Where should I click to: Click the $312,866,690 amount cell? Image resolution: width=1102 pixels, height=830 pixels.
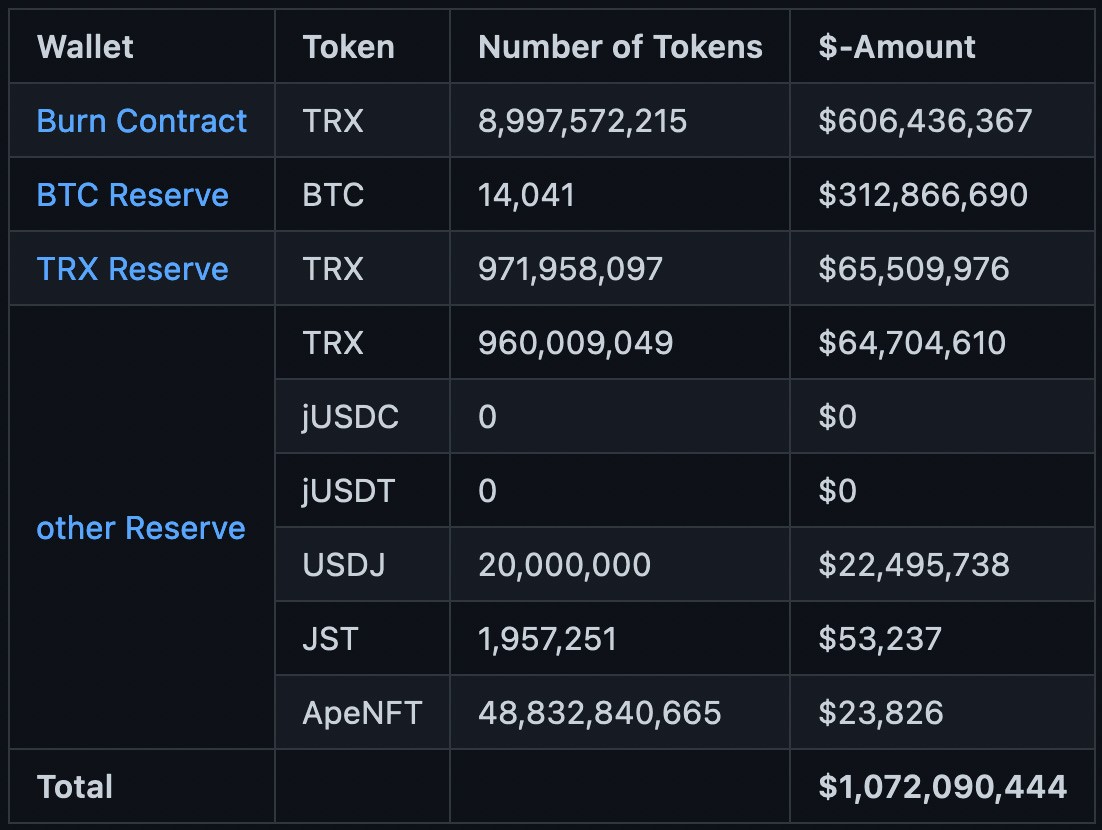coord(923,195)
